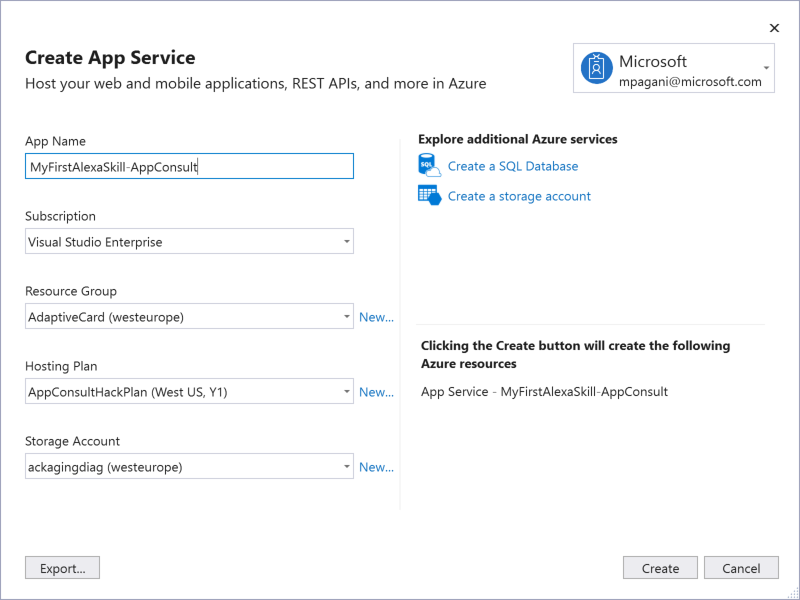
Task: Click New next to Storage Account
Action: point(376,467)
